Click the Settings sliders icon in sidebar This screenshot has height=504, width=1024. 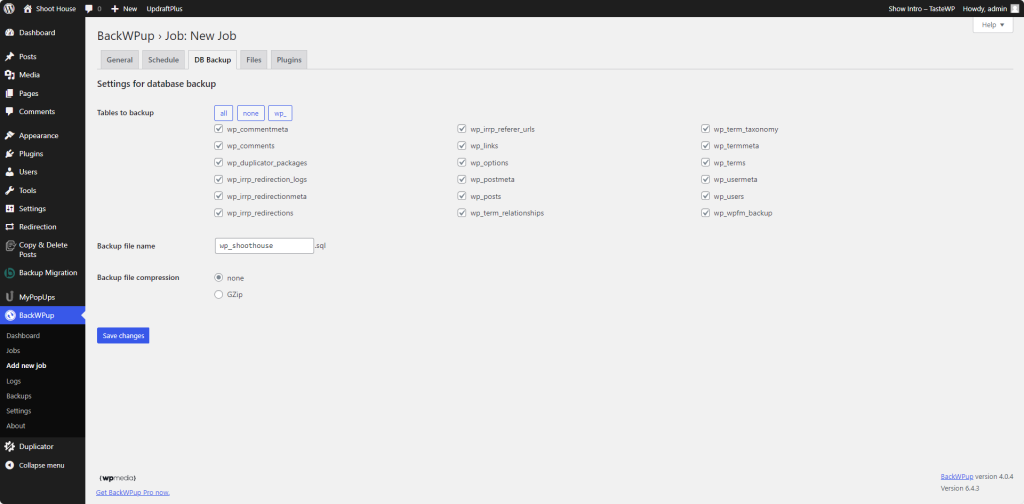click(x=9, y=209)
